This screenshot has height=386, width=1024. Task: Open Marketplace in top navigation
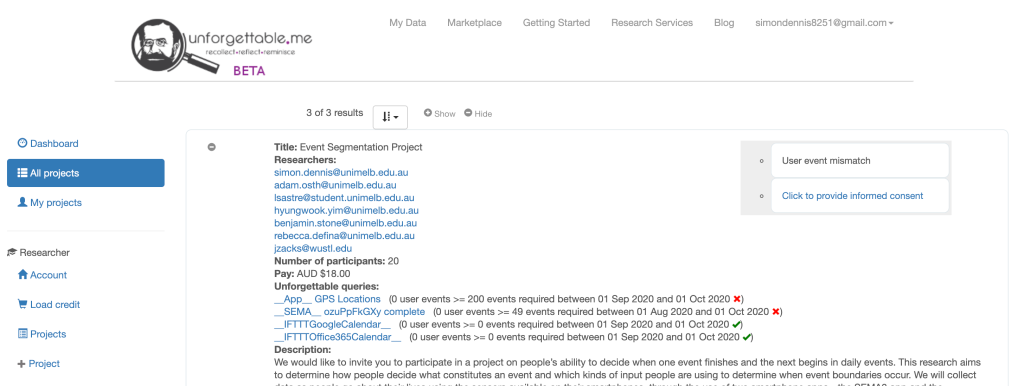point(475,23)
